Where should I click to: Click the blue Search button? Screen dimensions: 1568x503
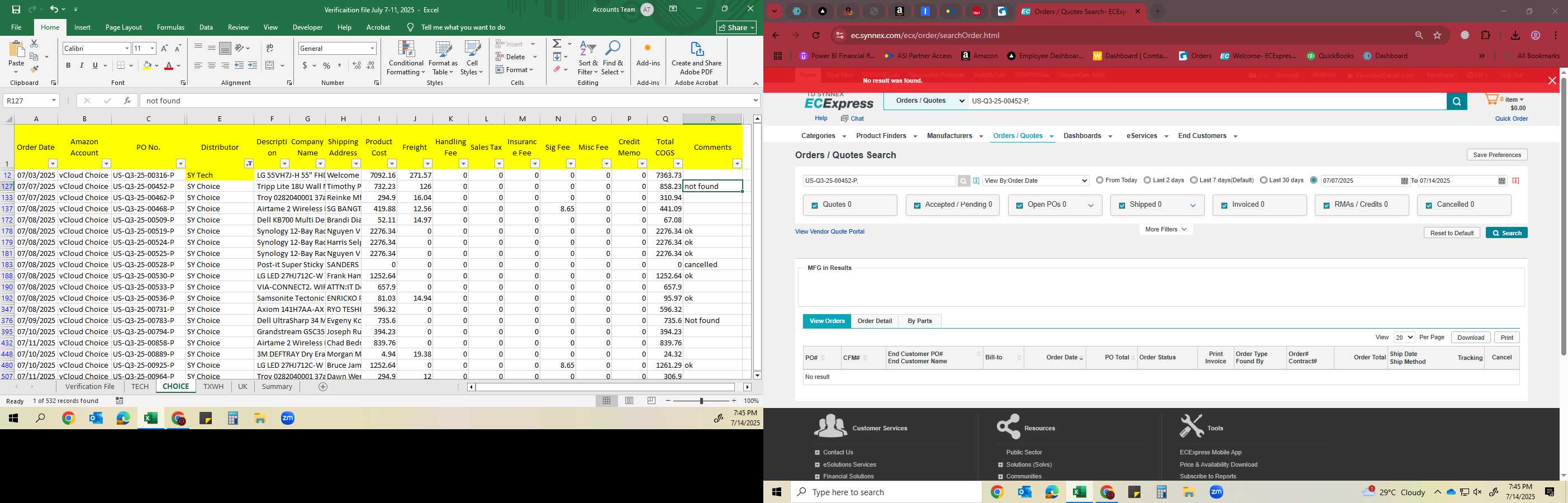(1507, 232)
